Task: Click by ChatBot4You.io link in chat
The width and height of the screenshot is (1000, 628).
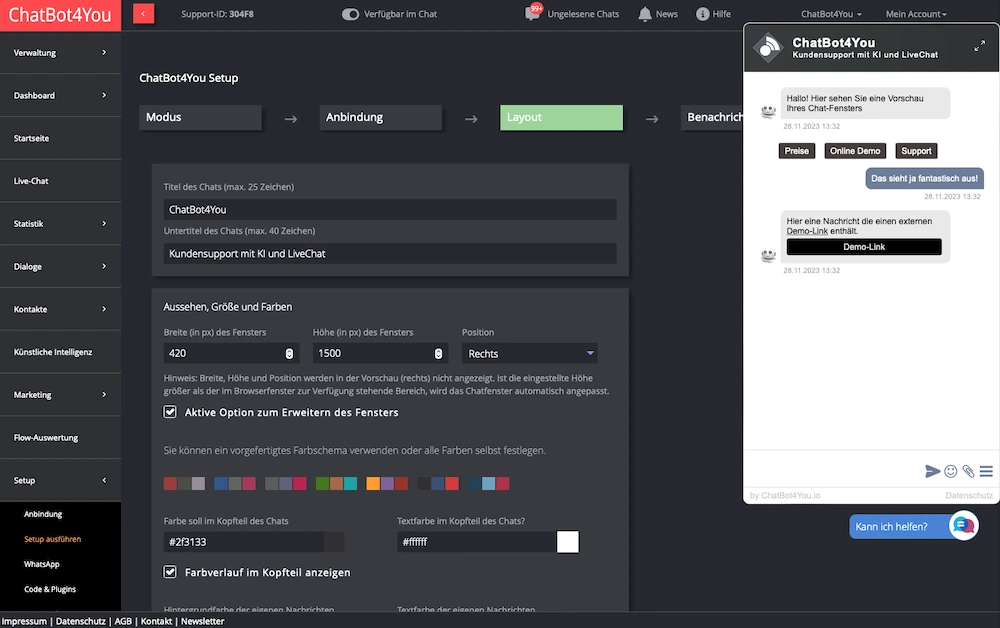Action: point(785,495)
